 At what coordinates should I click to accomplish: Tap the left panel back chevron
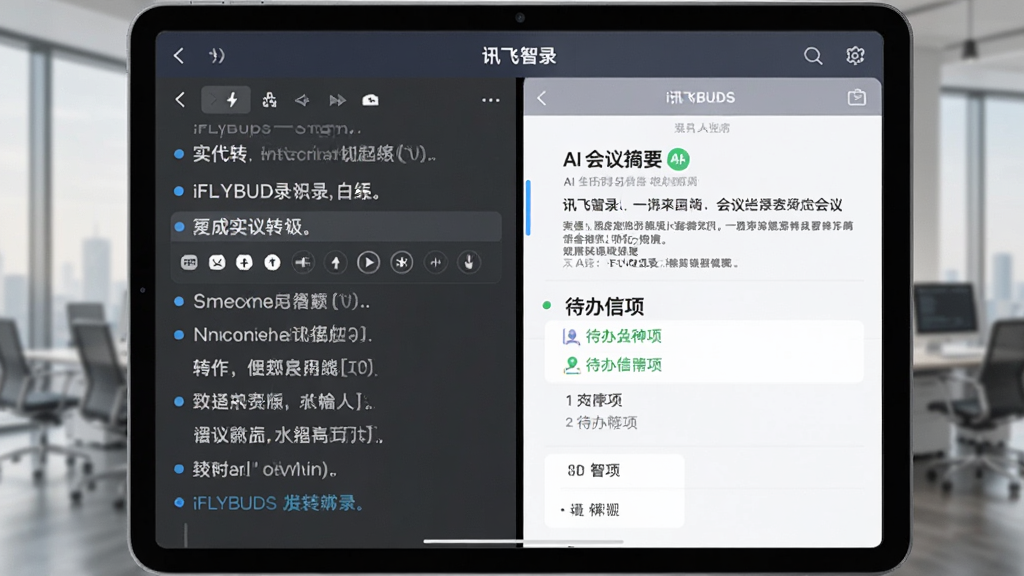180,100
